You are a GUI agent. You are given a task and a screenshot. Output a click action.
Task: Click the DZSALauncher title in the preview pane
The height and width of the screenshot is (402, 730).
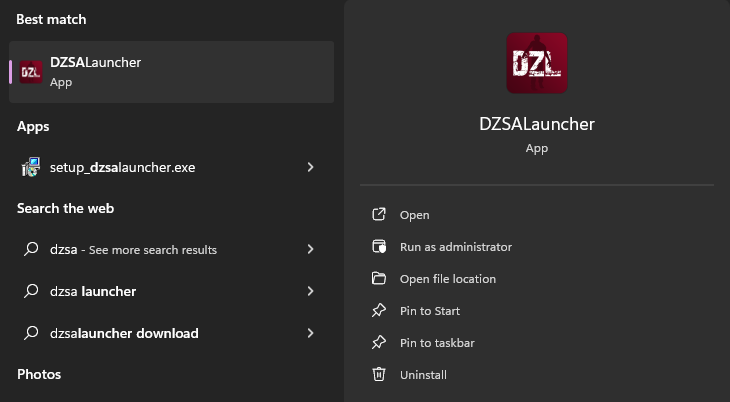(537, 124)
